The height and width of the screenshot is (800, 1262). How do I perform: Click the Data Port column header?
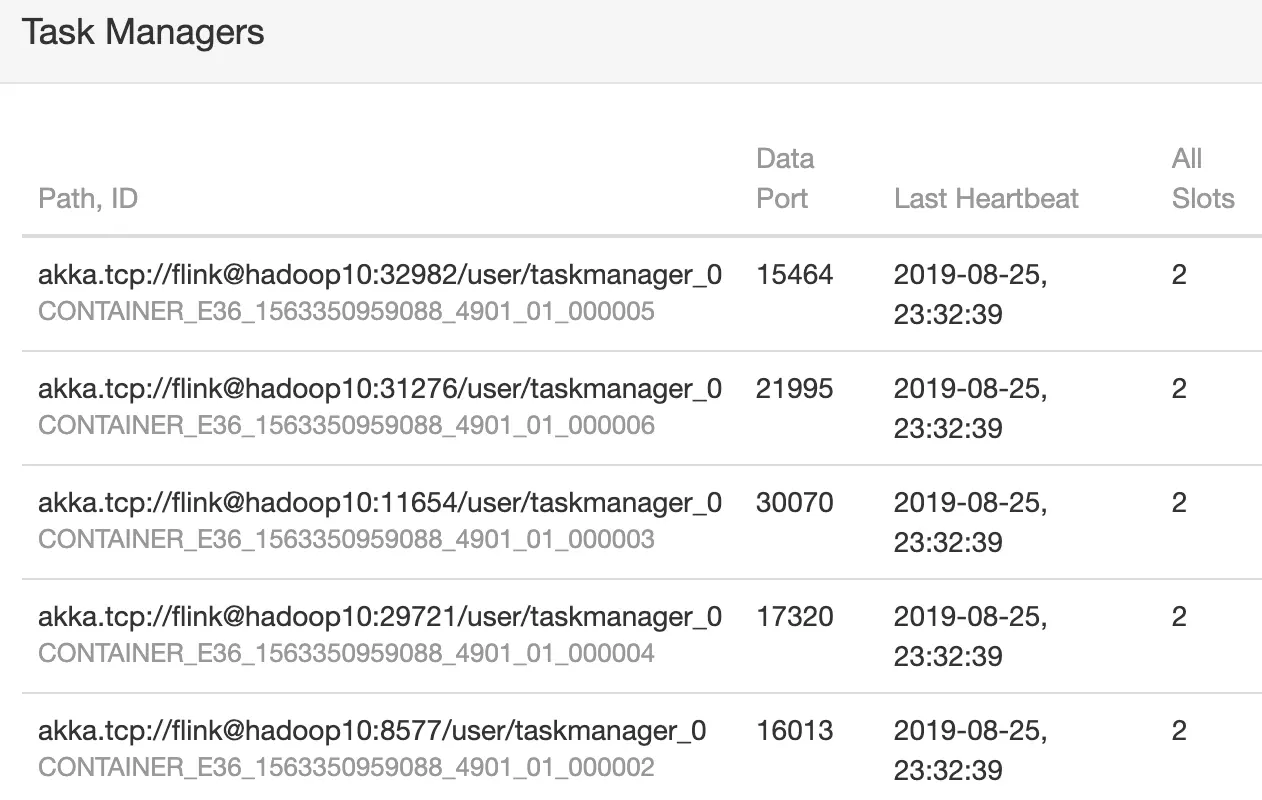(x=785, y=178)
